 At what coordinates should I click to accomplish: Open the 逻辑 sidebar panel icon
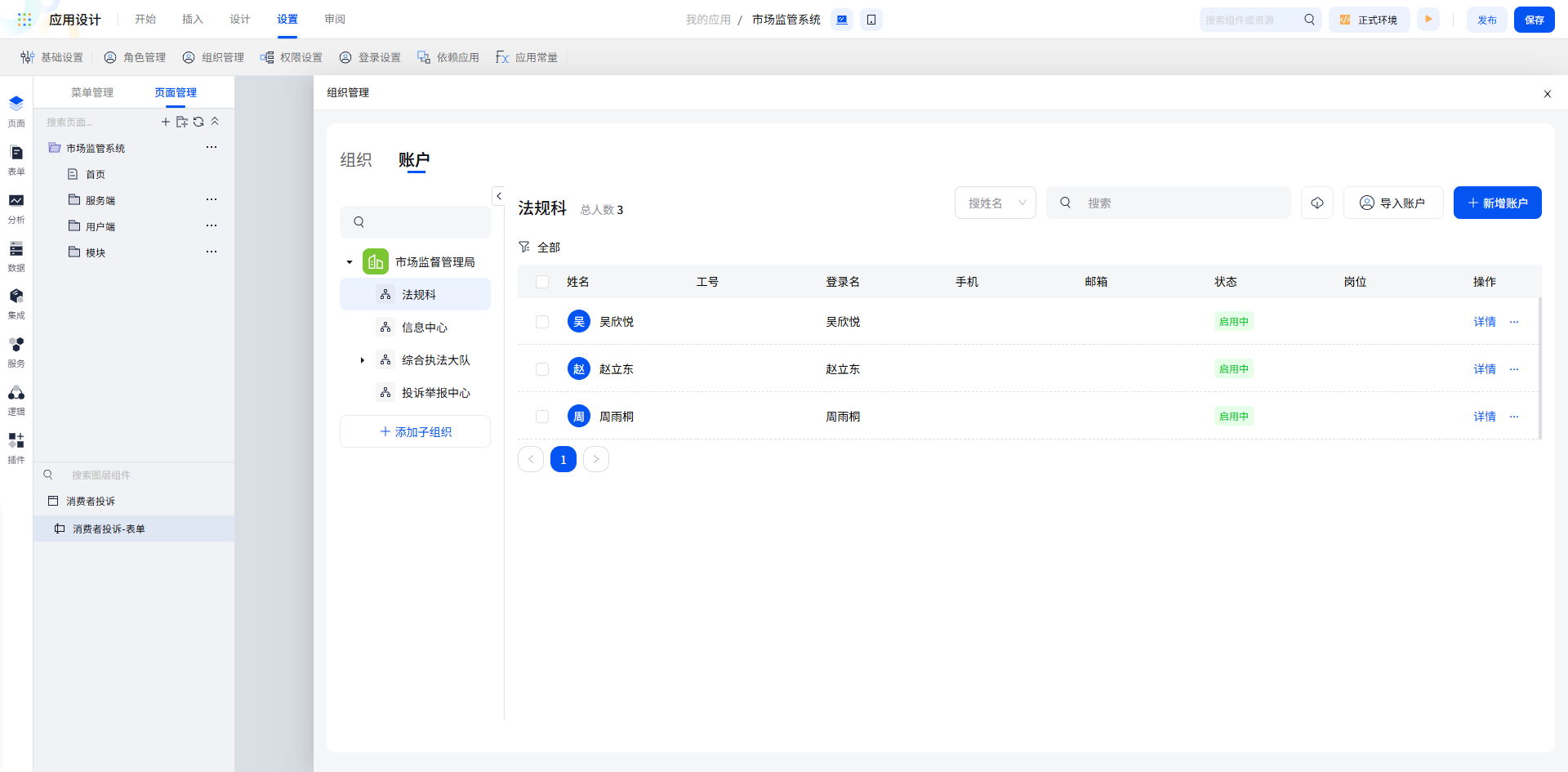[16, 395]
